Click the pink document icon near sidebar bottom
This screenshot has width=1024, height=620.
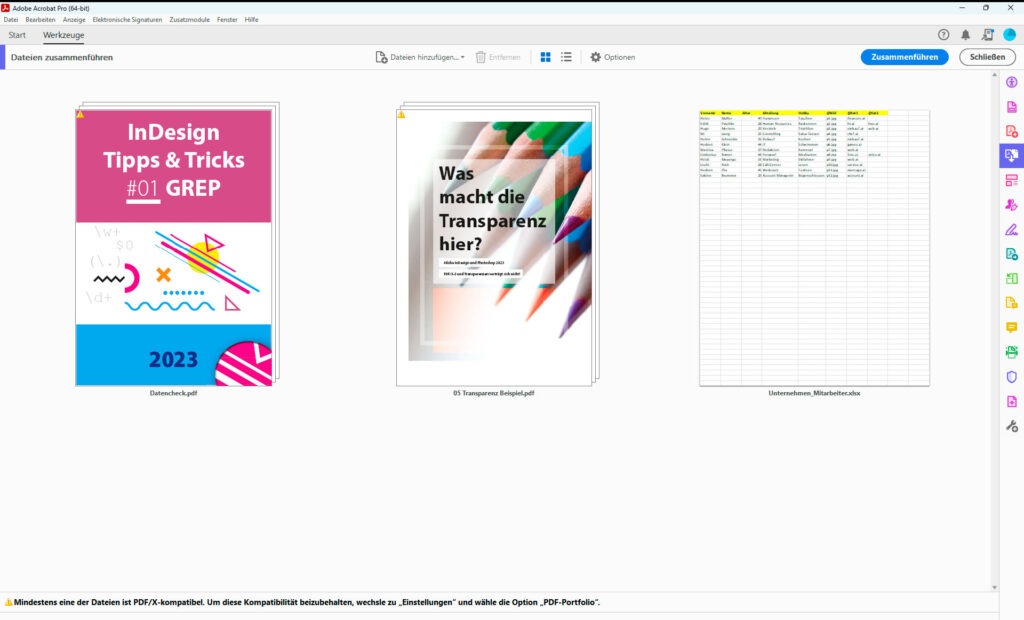(1012, 402)
